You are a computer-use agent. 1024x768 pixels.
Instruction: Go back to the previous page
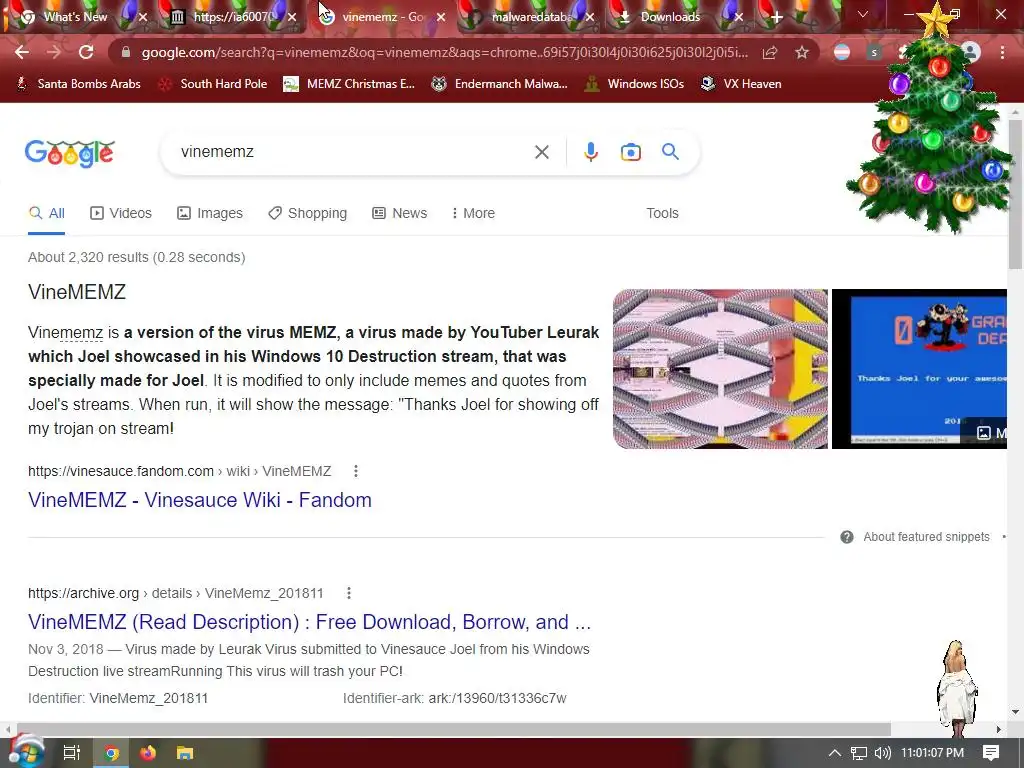coord(22,52)
